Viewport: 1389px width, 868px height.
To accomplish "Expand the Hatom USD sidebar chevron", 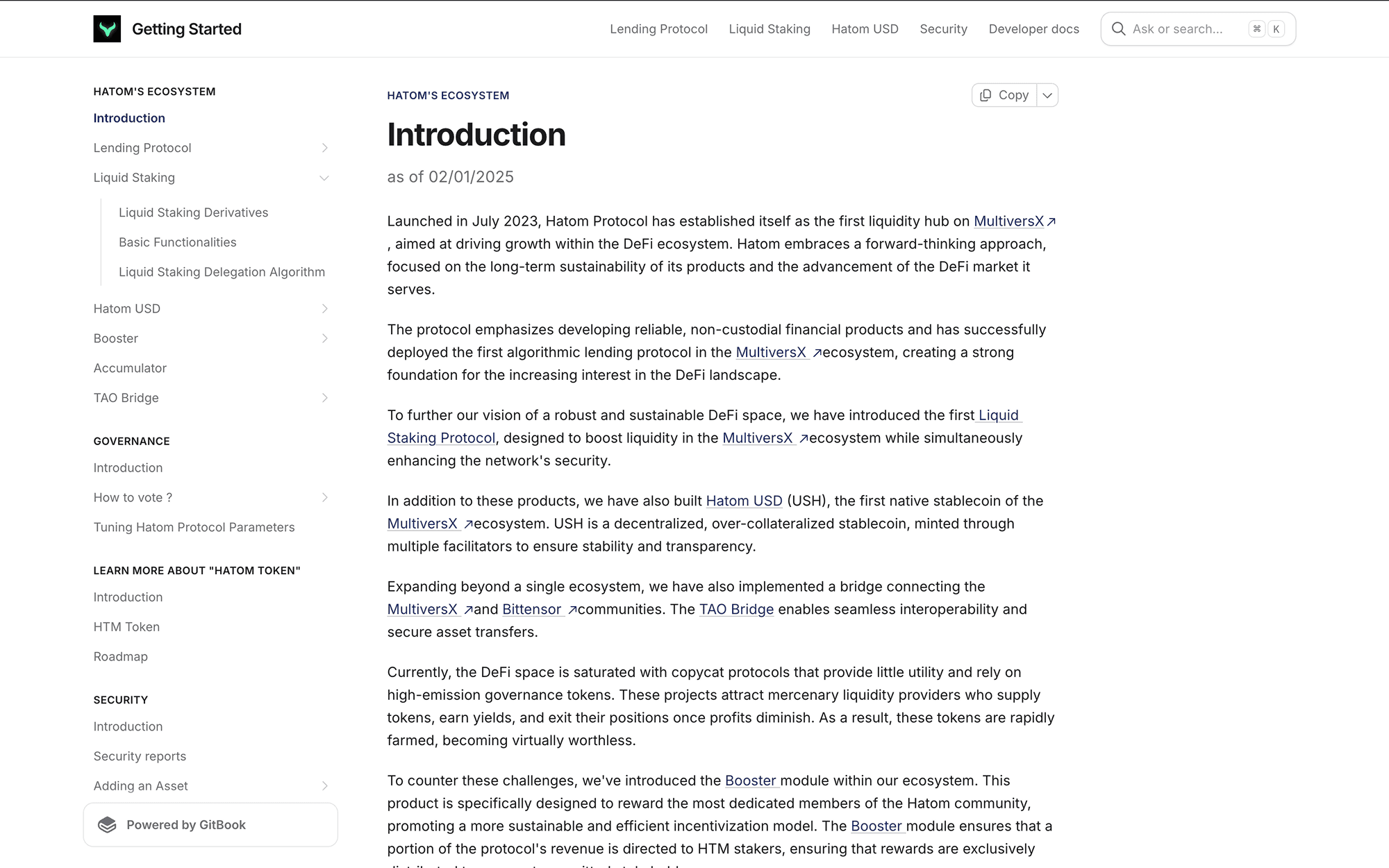I will tap(324, 308).
